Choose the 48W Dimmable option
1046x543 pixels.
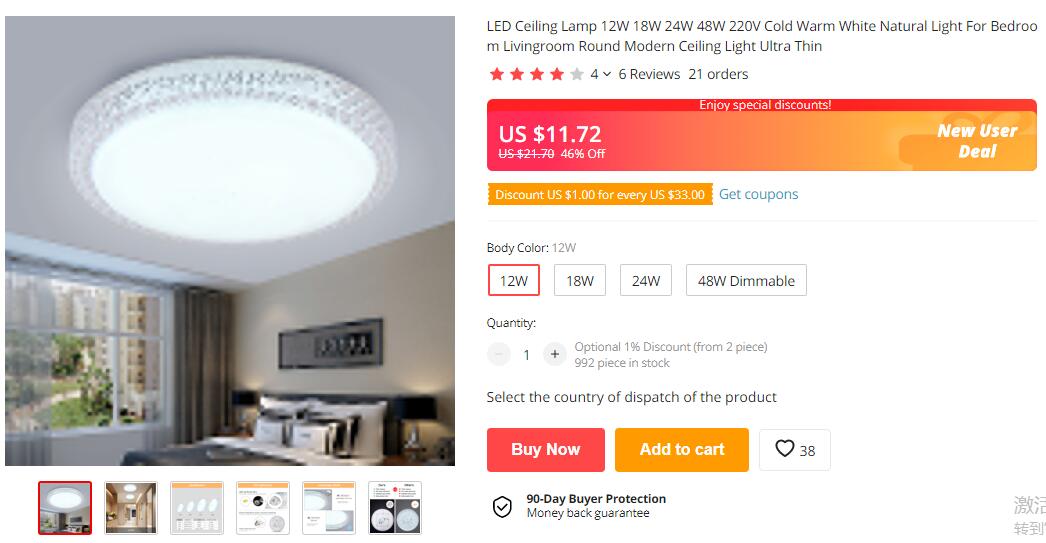(746, 280)
